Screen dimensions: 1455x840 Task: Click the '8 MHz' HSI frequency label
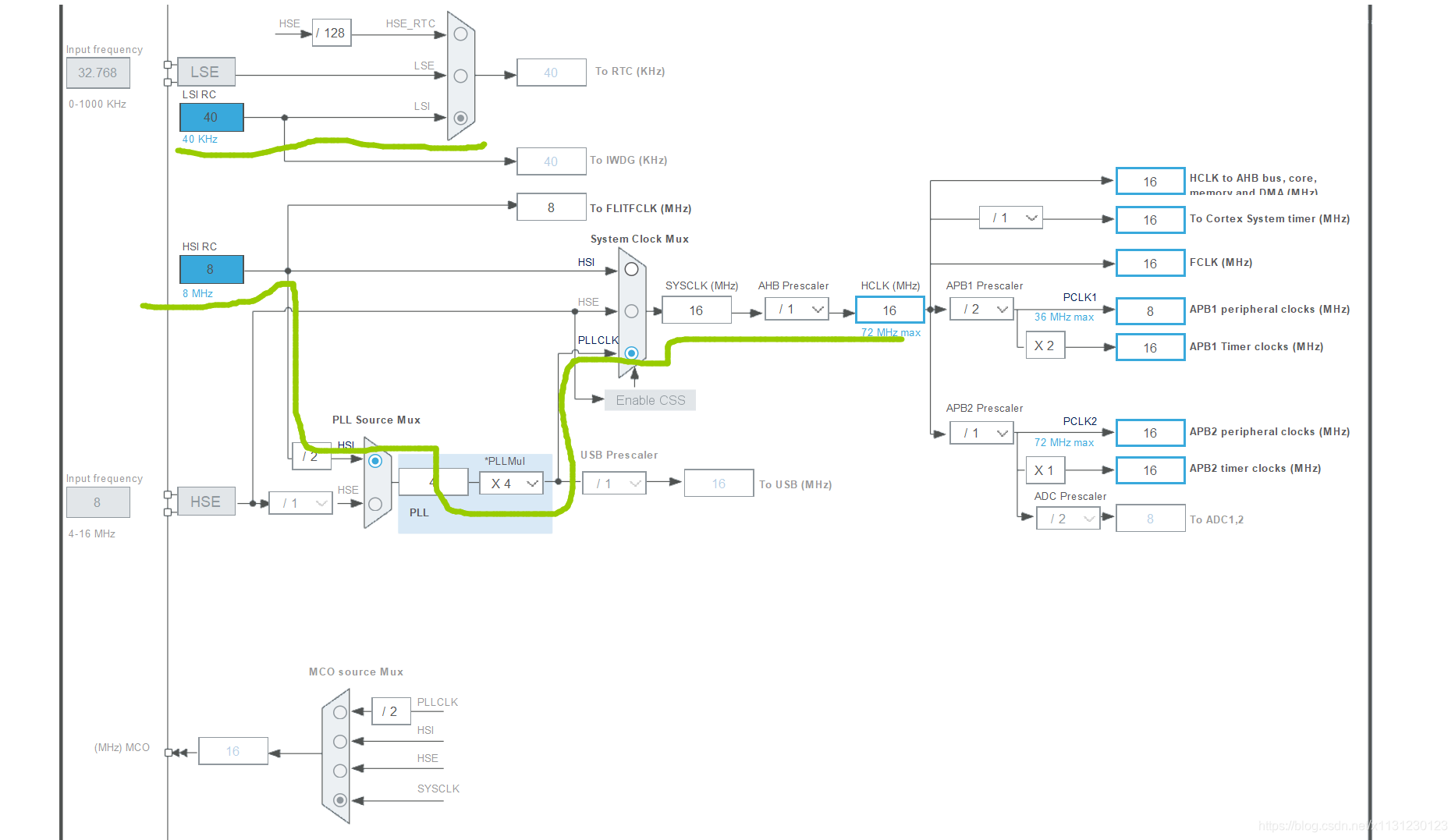[197, 293]
